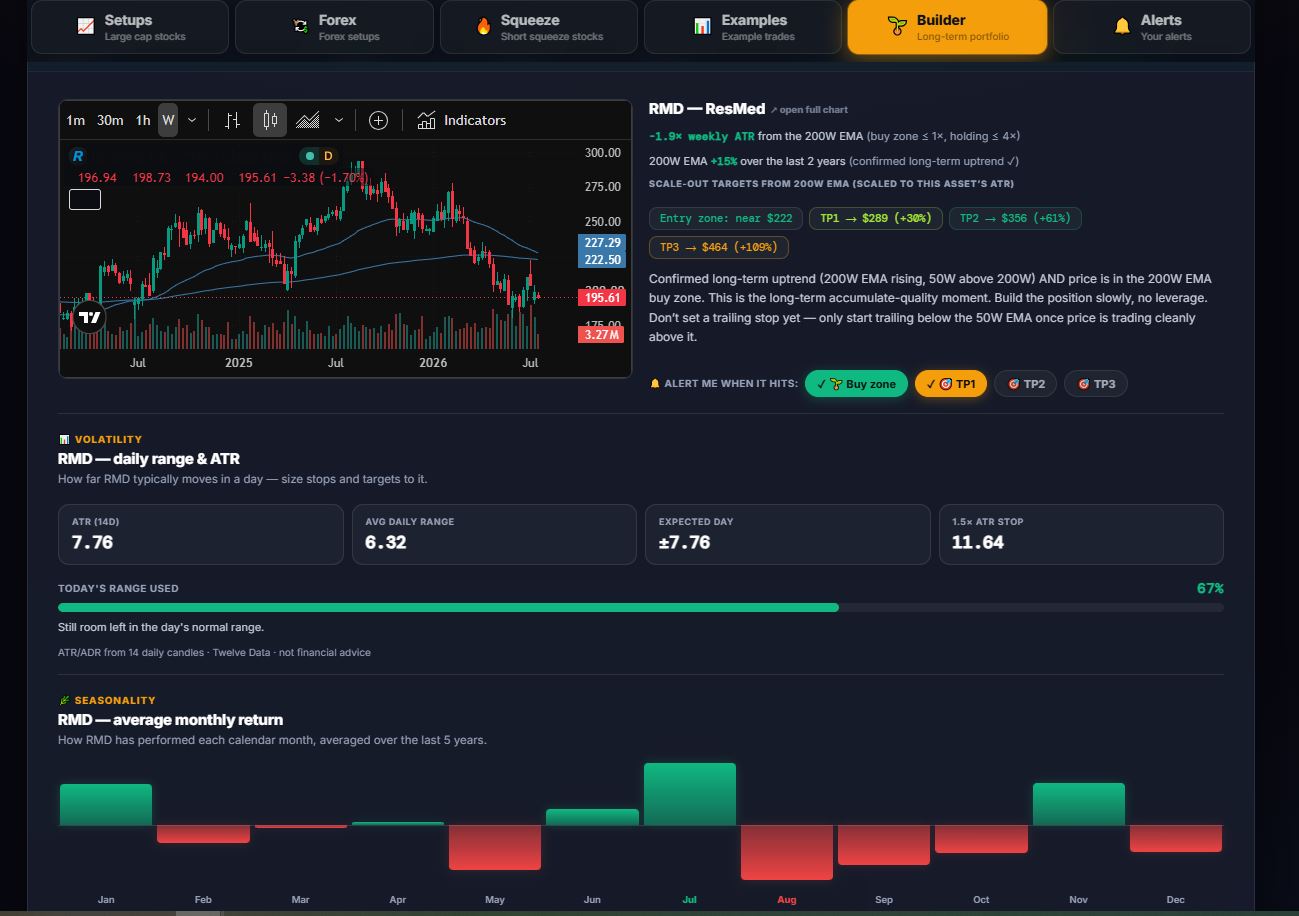Set chart interval to 1h
This screenshot has height=916, width=1299.
(x=143, y=120)
